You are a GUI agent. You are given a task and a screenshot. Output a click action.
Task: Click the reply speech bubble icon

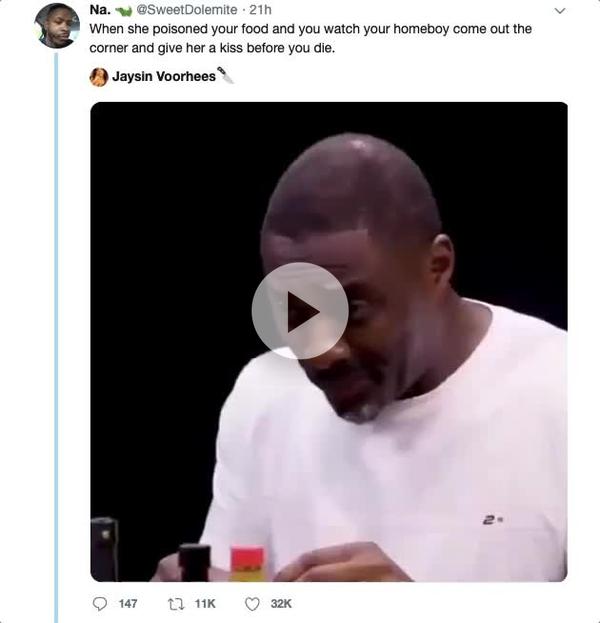[x=100, y=604]
